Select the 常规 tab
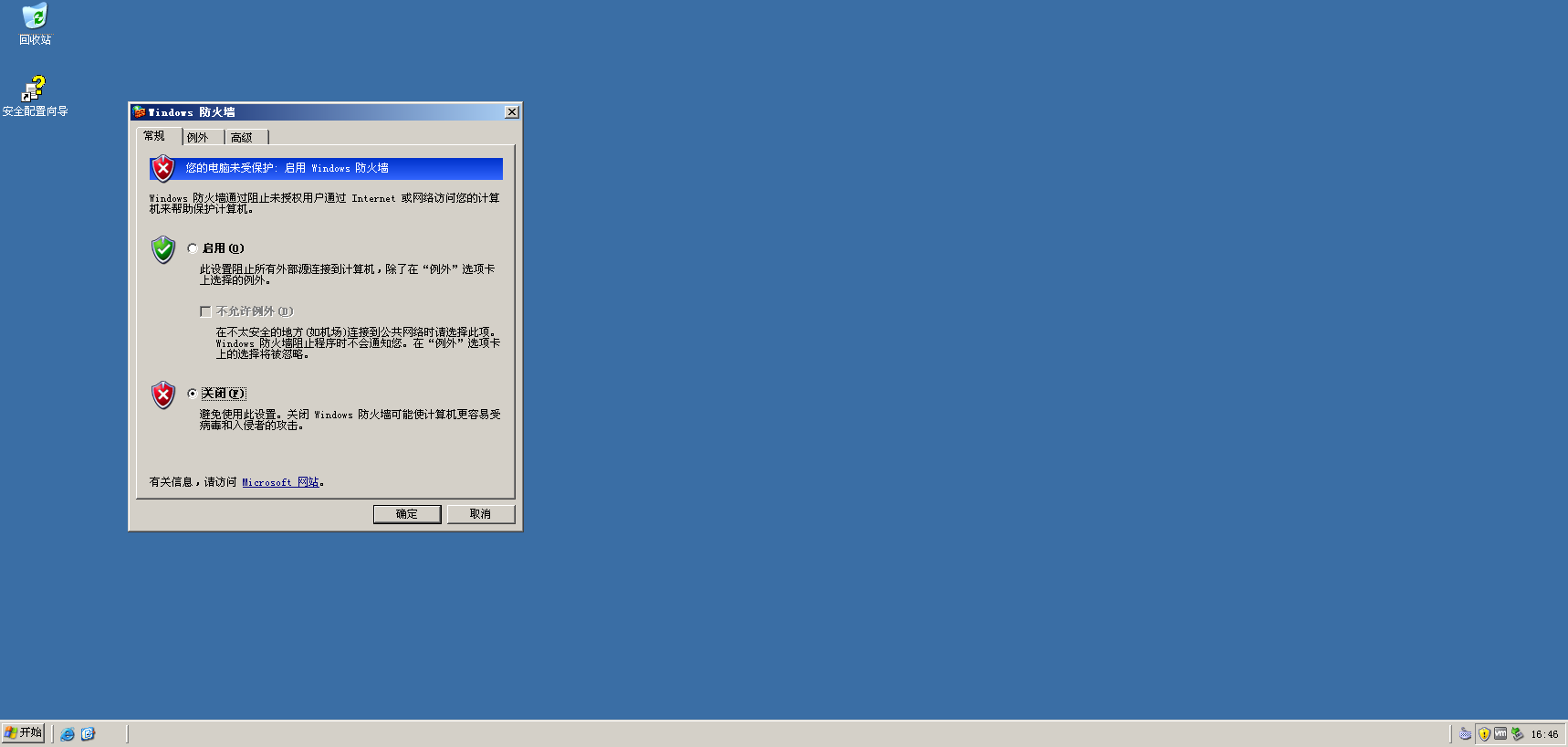The width and height of the screenshot is (1568, 747). pos(154,136)
